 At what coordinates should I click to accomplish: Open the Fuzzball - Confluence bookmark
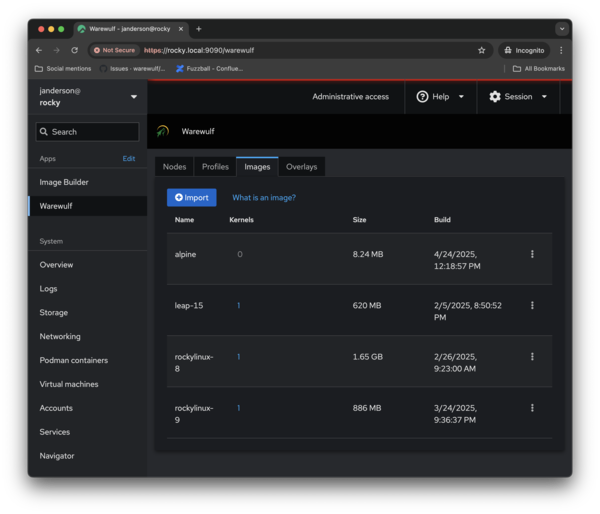[209, 69]
